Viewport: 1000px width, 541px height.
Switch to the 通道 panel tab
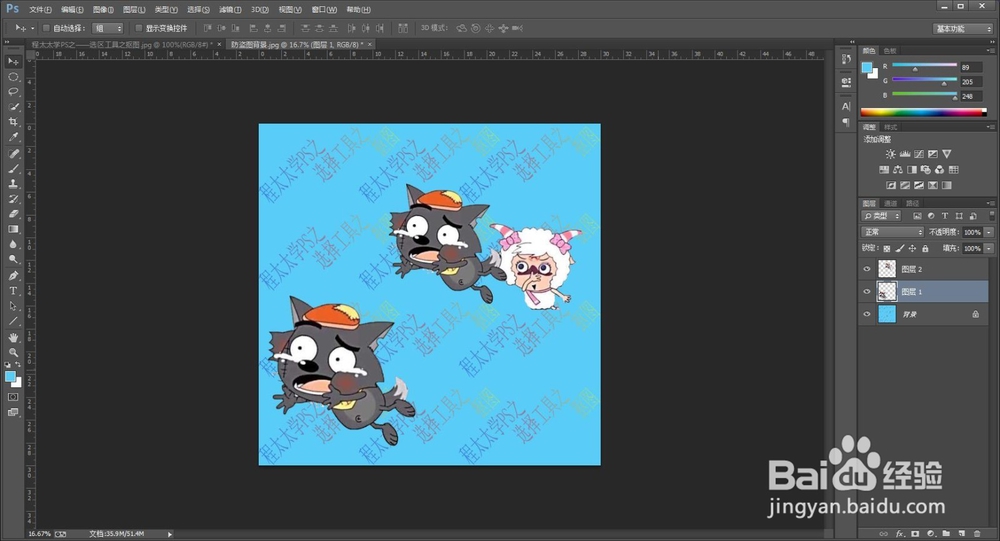890,203
